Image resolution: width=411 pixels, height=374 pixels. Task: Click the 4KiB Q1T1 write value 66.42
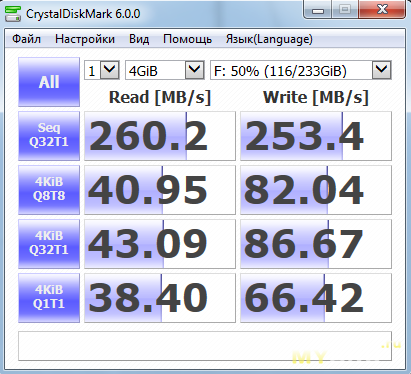[316, 298]
